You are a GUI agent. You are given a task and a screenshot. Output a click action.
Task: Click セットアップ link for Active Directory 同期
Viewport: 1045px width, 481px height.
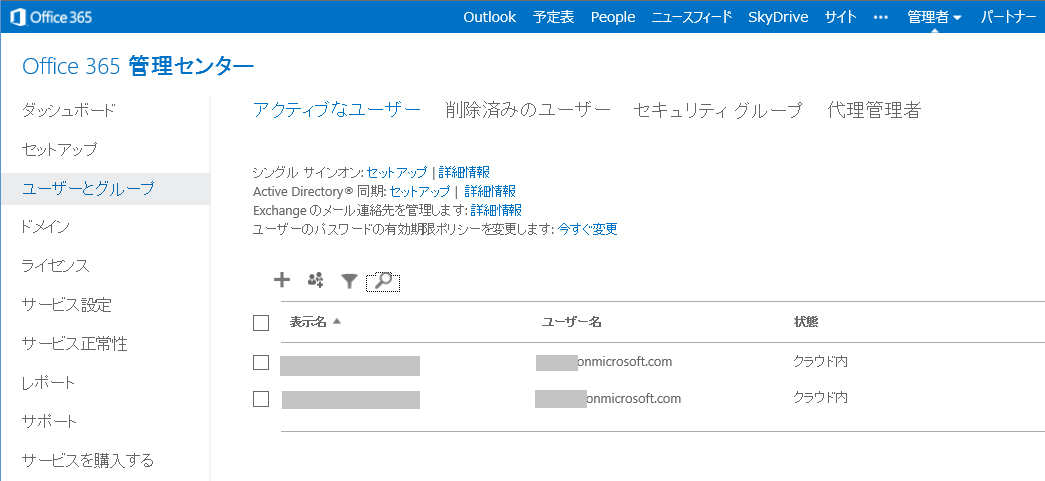420,192
